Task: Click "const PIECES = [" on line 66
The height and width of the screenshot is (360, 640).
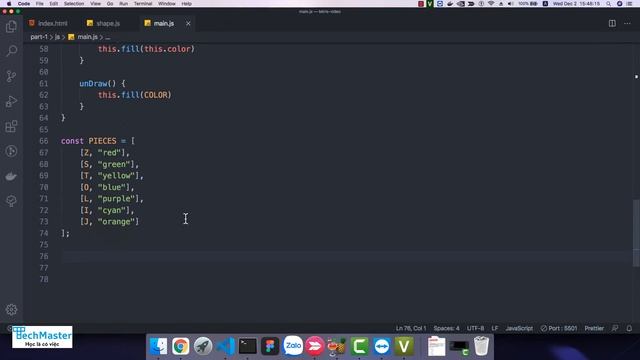Action: [x=98, y=141]
